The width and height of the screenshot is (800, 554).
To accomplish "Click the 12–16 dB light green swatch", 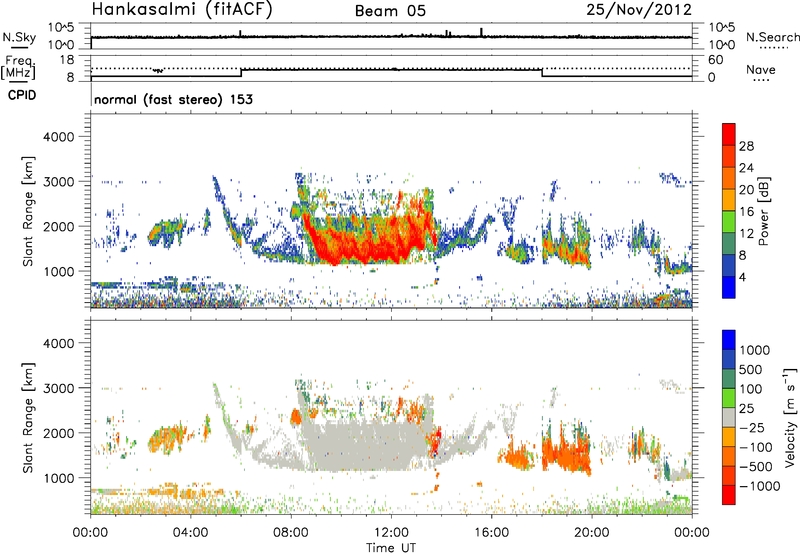I will [729, 222].
